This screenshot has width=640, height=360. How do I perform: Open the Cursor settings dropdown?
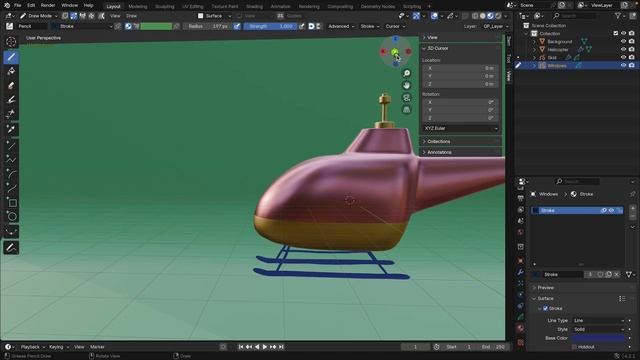coord(396,26)
